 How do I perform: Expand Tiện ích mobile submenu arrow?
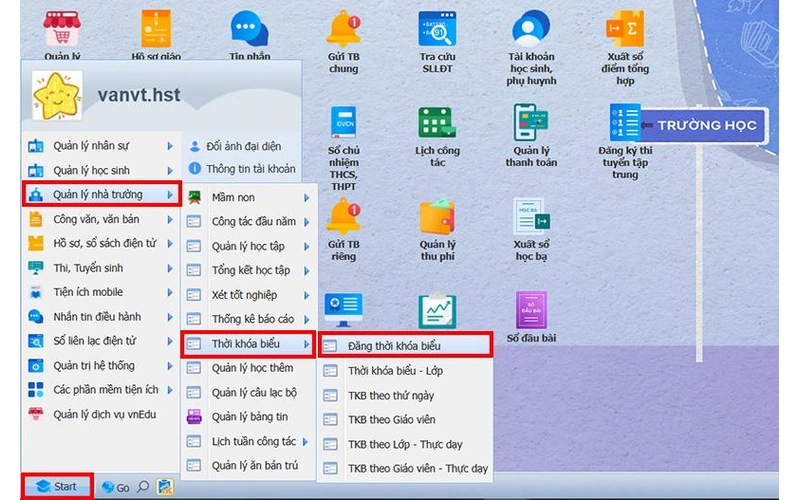pyautogui.click(x=170, y=292)
